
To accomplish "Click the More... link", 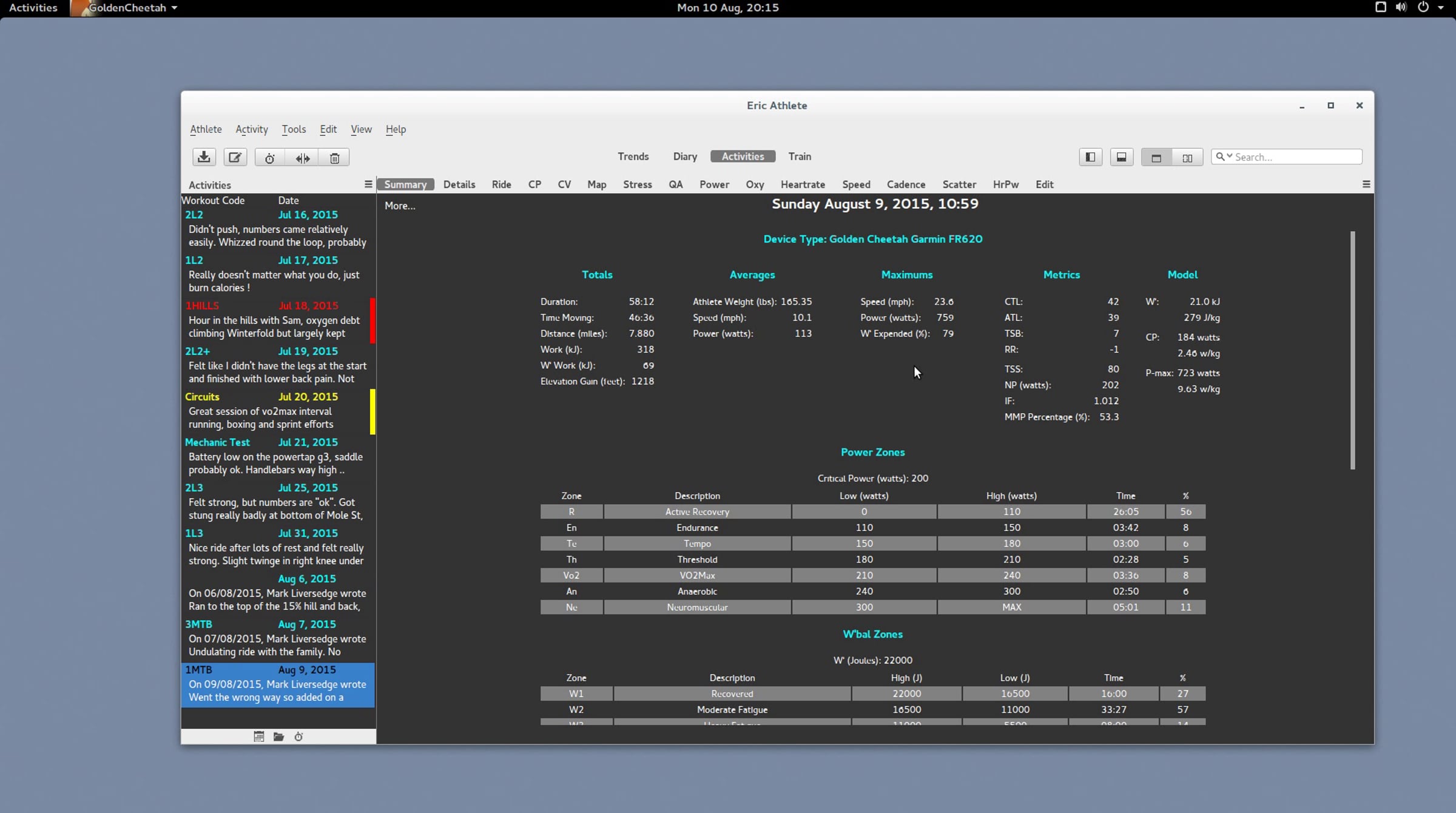I will [400, 206].
